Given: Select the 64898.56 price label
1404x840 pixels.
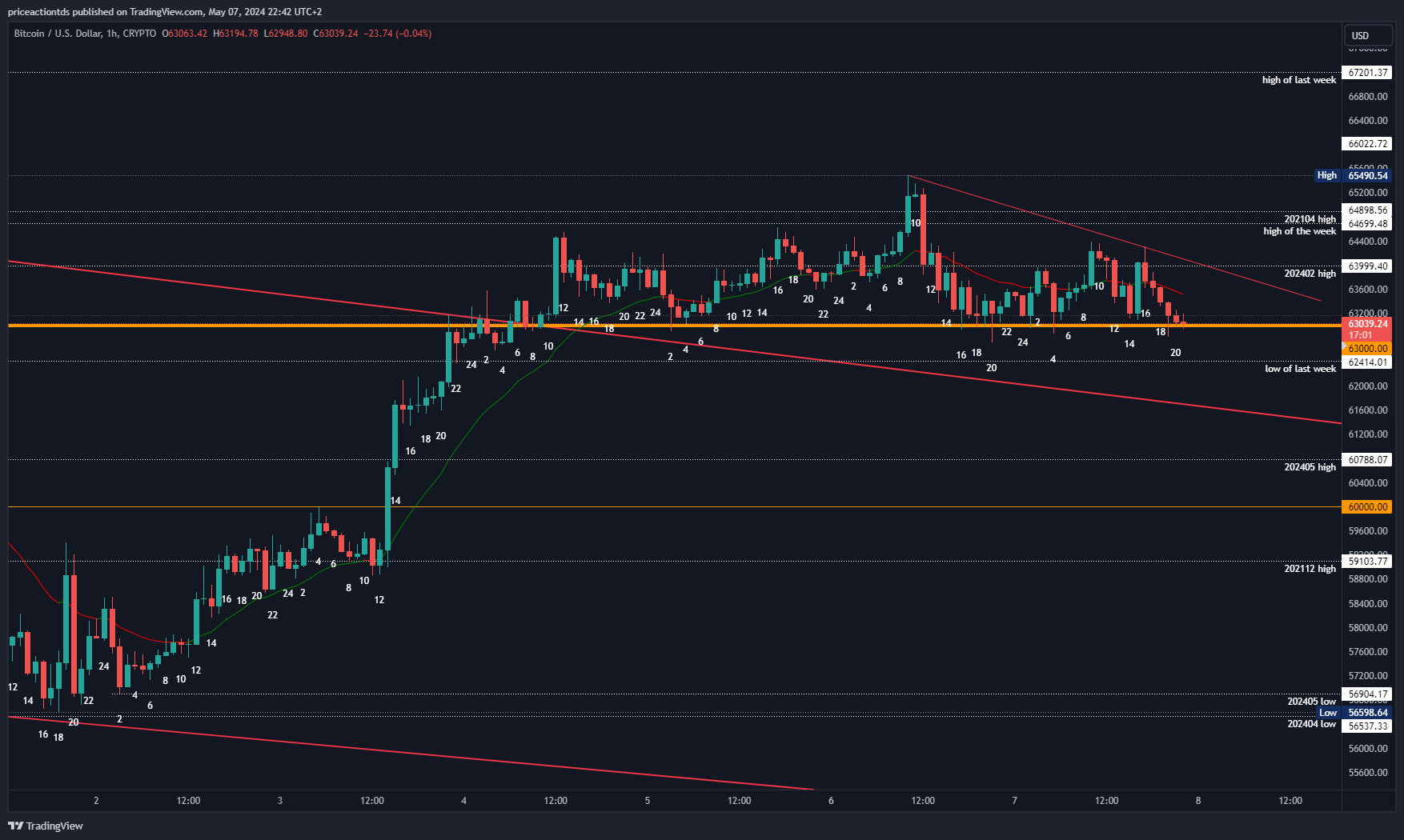Looking at the screenshot, I should click(1367, 210).
